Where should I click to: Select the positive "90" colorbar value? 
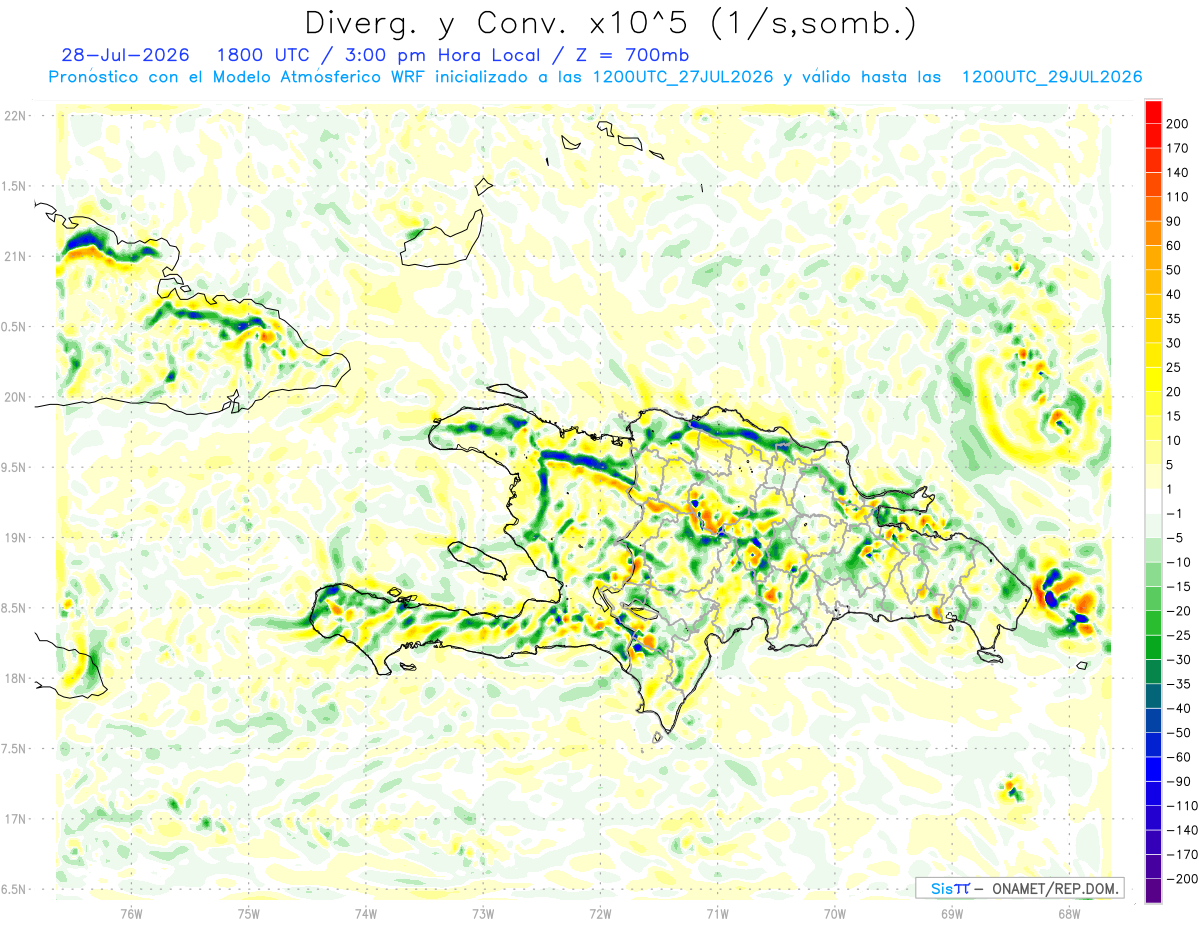coord(1174,221)
